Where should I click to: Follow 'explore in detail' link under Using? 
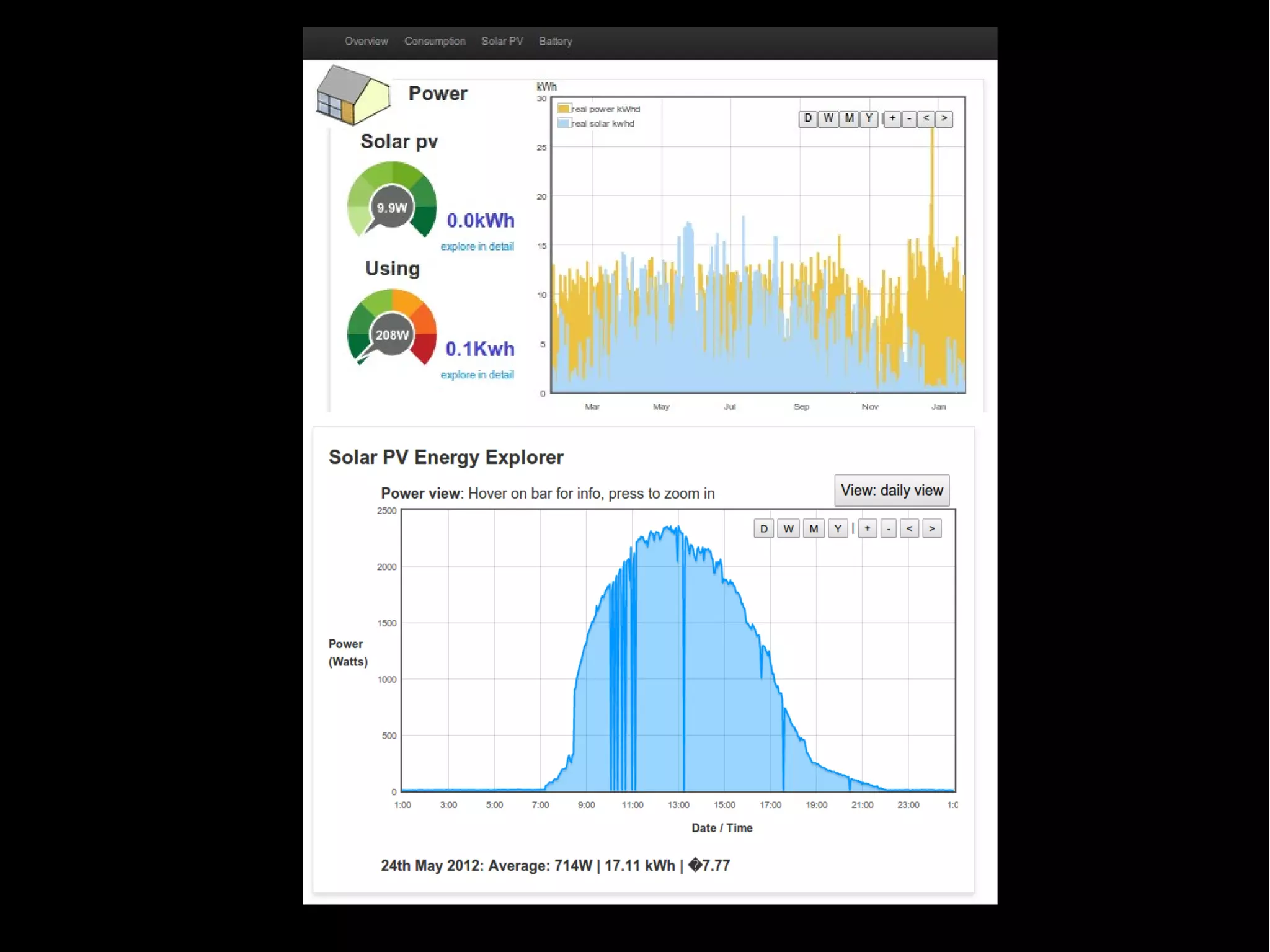pos(477,375)
